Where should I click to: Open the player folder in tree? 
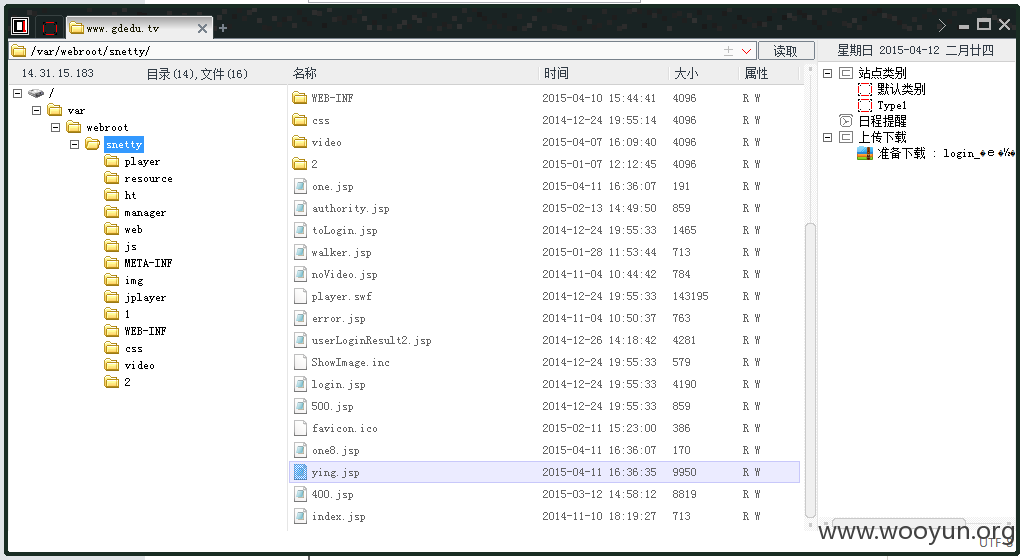point(142,161)
